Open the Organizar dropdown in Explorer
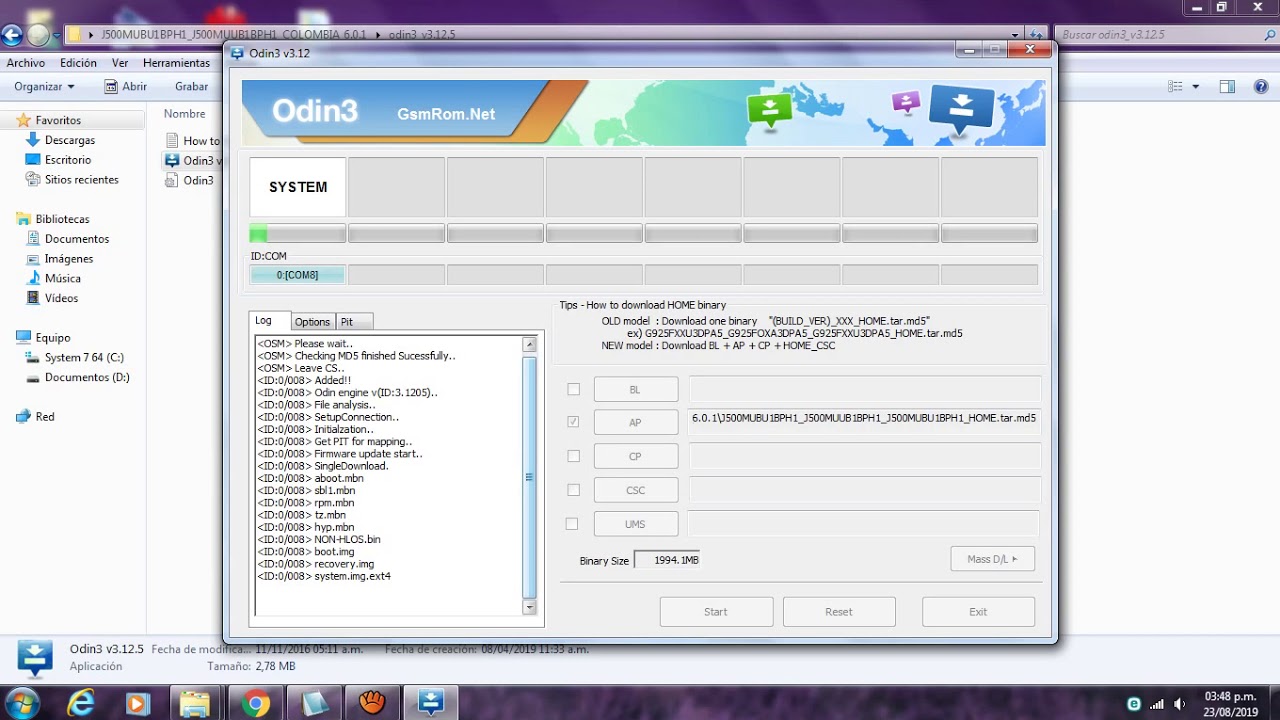 coord(44,87)
